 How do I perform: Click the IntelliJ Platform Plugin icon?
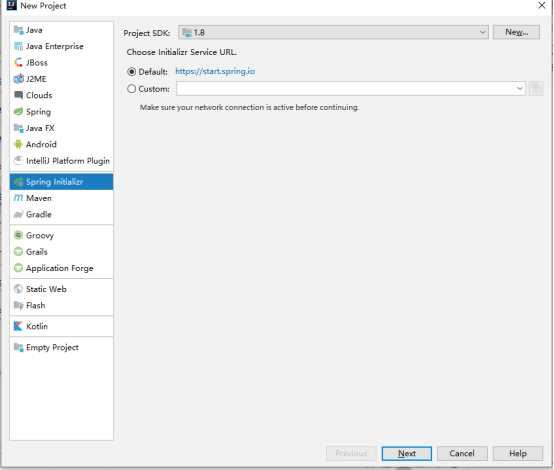pos(18,160)
